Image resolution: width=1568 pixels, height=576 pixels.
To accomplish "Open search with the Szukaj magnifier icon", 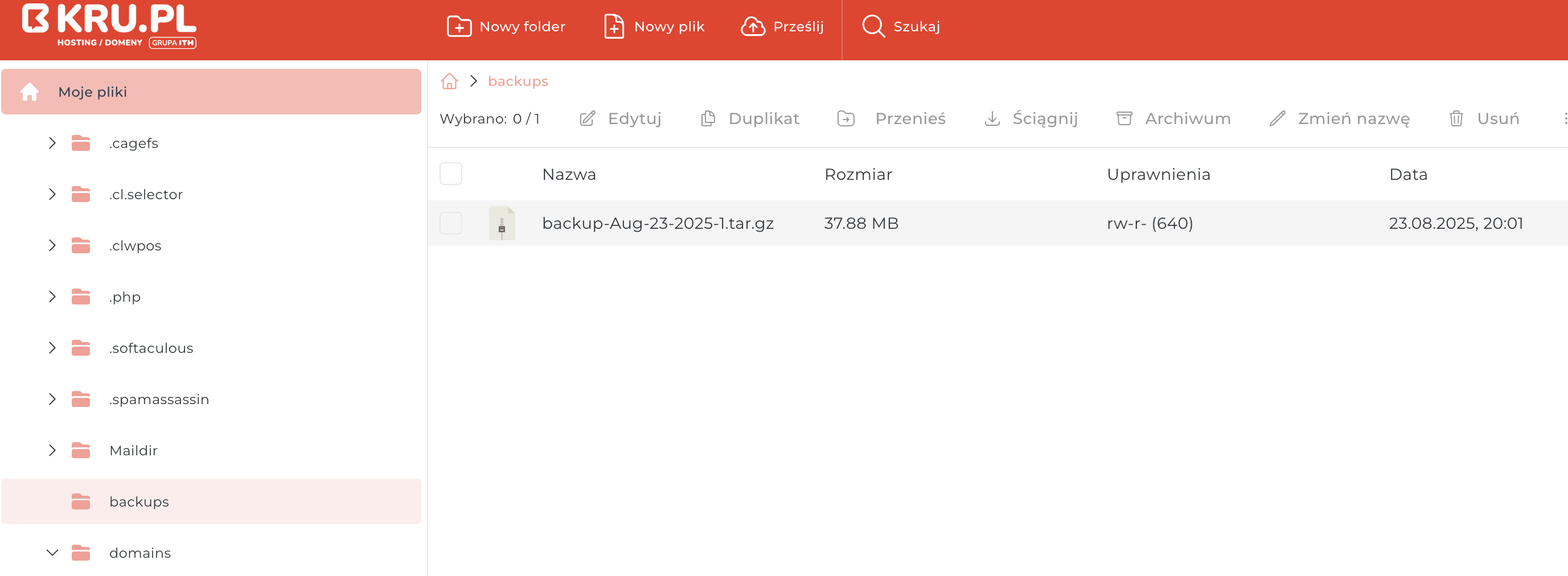I will pos(873,27).
